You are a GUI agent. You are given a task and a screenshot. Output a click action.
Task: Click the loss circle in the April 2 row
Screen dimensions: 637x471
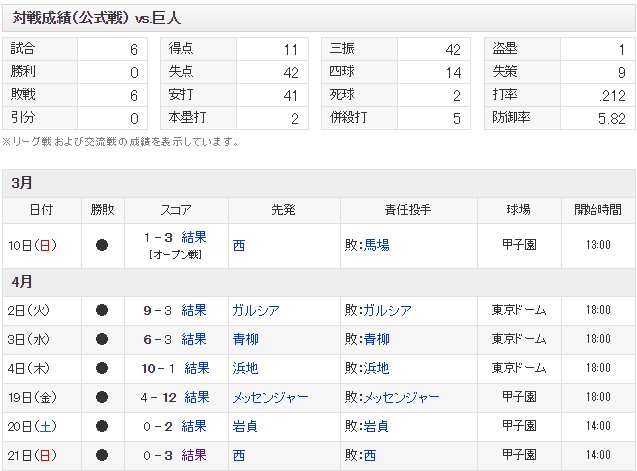(x=102, y=310)
